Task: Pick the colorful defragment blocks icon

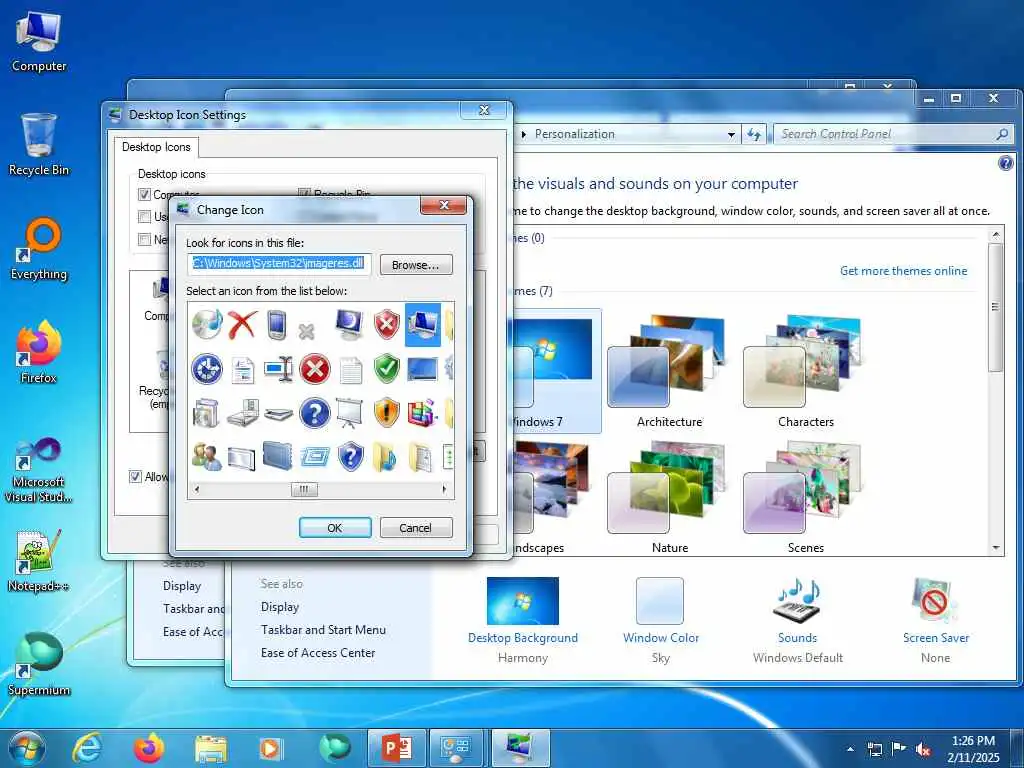Action: pos(423,413)
